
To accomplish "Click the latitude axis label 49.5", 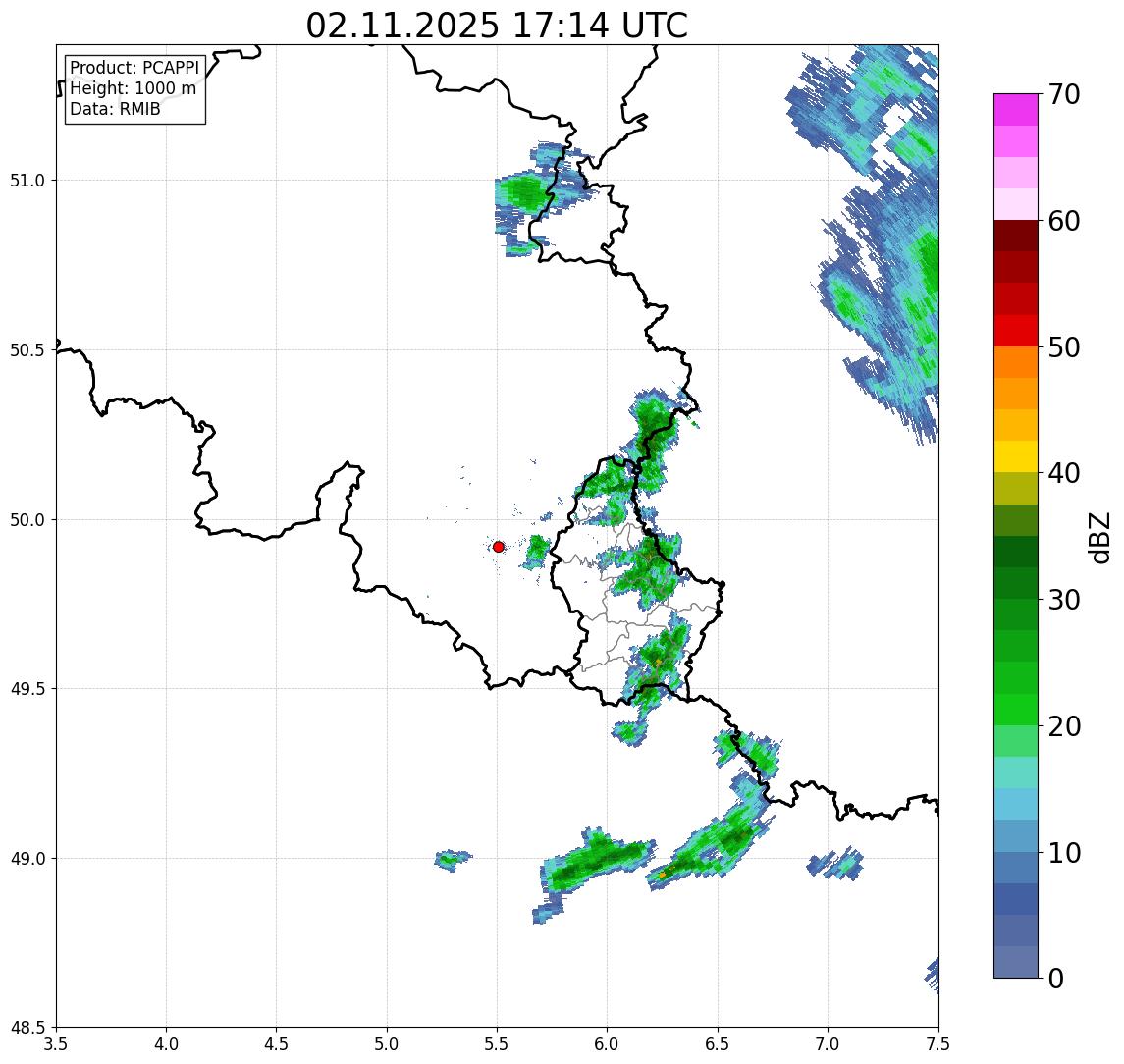I will coord(27,689).
